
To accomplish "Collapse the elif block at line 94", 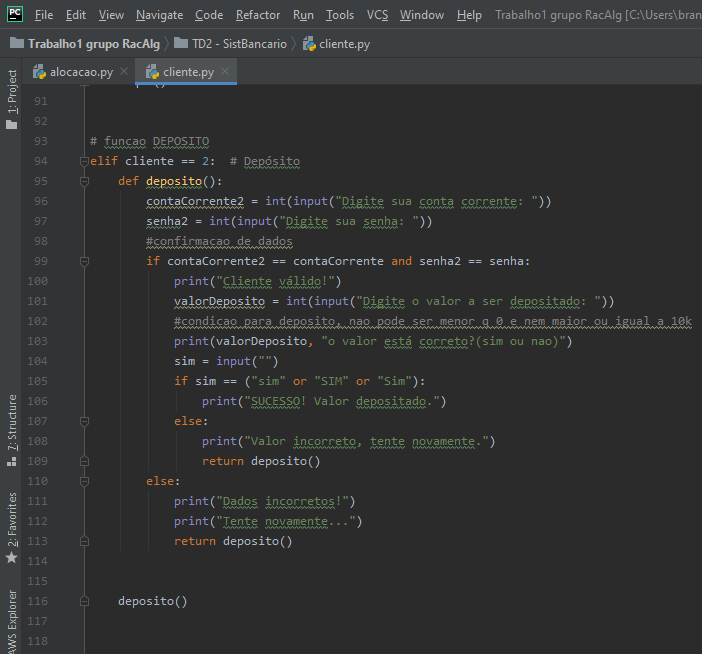I will (84, 161).
